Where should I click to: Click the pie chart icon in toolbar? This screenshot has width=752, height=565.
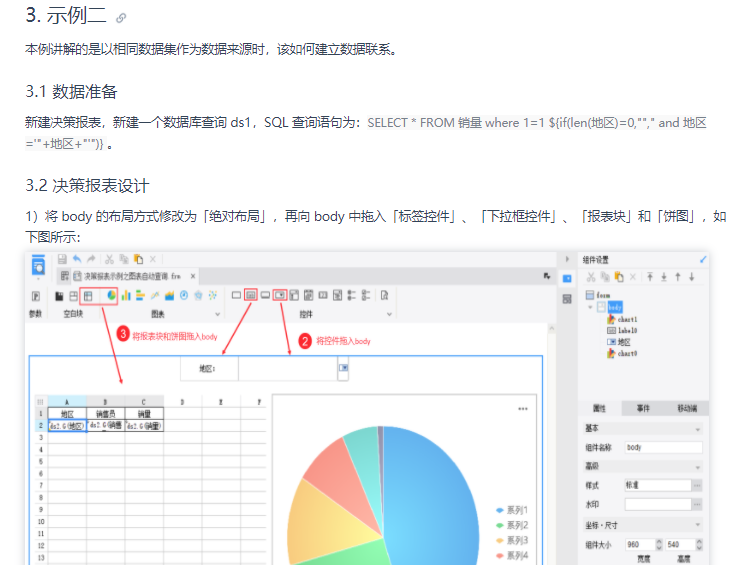(x=111, y=295)
